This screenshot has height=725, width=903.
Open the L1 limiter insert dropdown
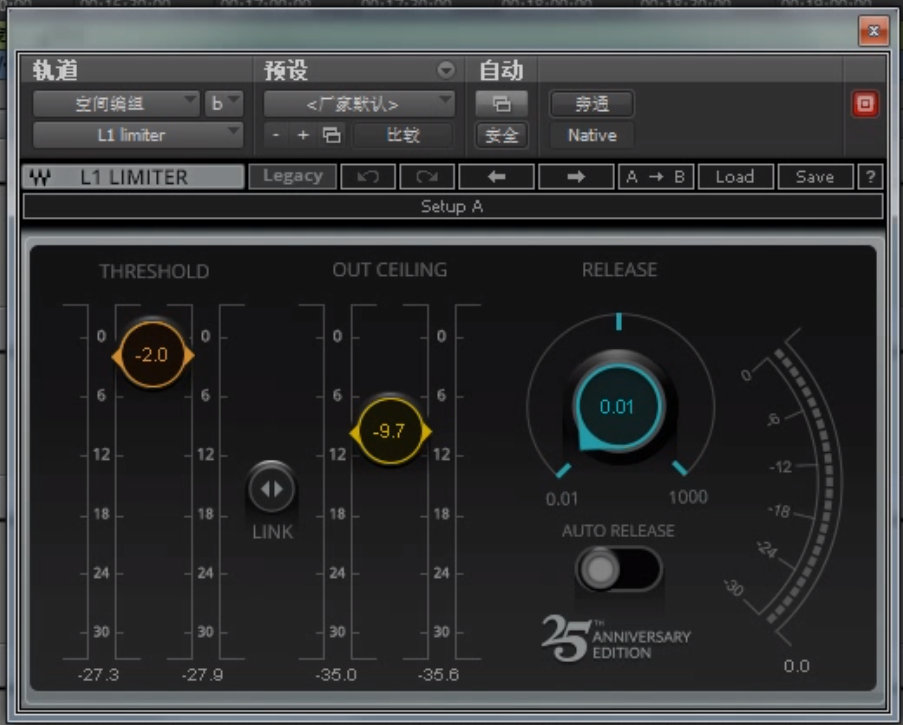pyautogui.click(x=138, y=135)
